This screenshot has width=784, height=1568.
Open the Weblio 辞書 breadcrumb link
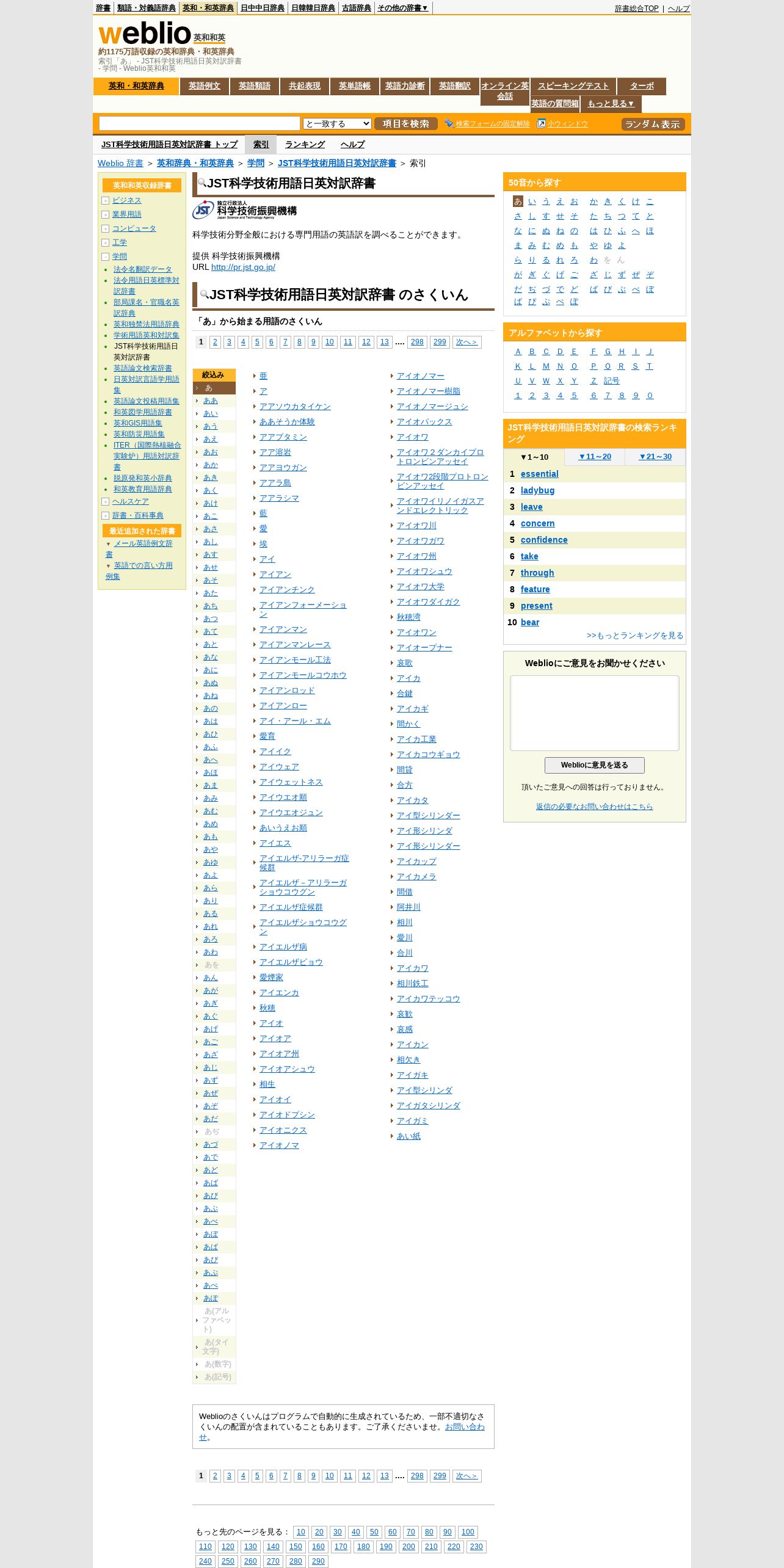pyautogui.click(x=120, y=163)
